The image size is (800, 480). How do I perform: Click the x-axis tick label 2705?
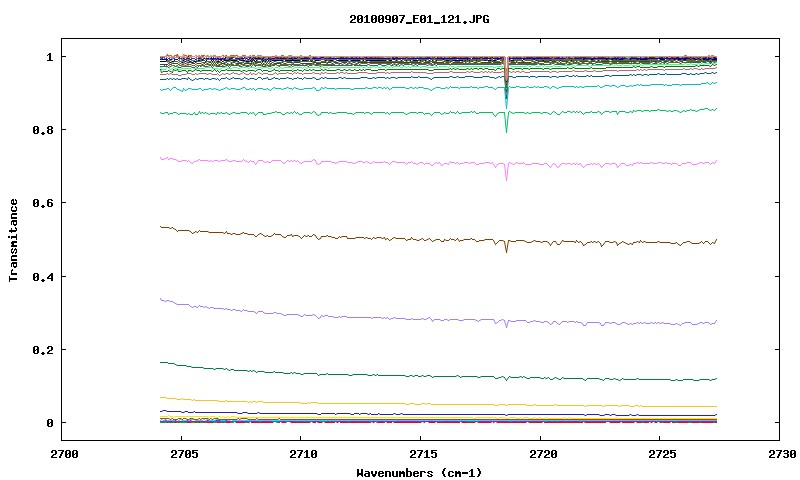click(183, 454)
